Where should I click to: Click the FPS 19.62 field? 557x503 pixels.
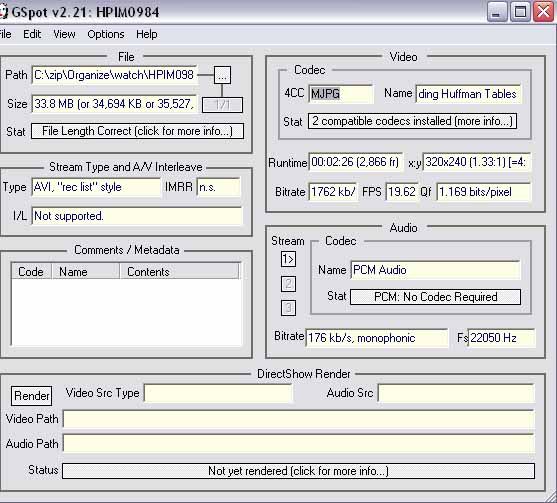[x=402, y=192]
